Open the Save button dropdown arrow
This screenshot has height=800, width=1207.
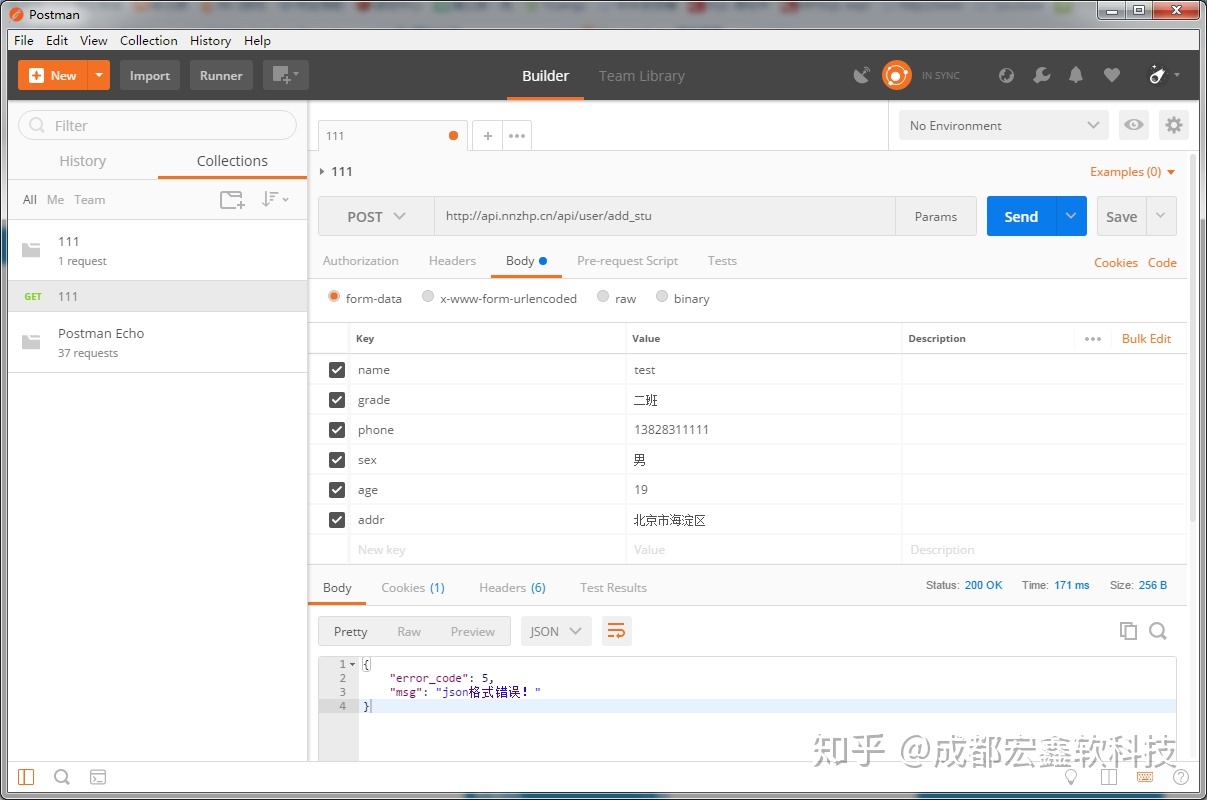(x=1161, y=216)
